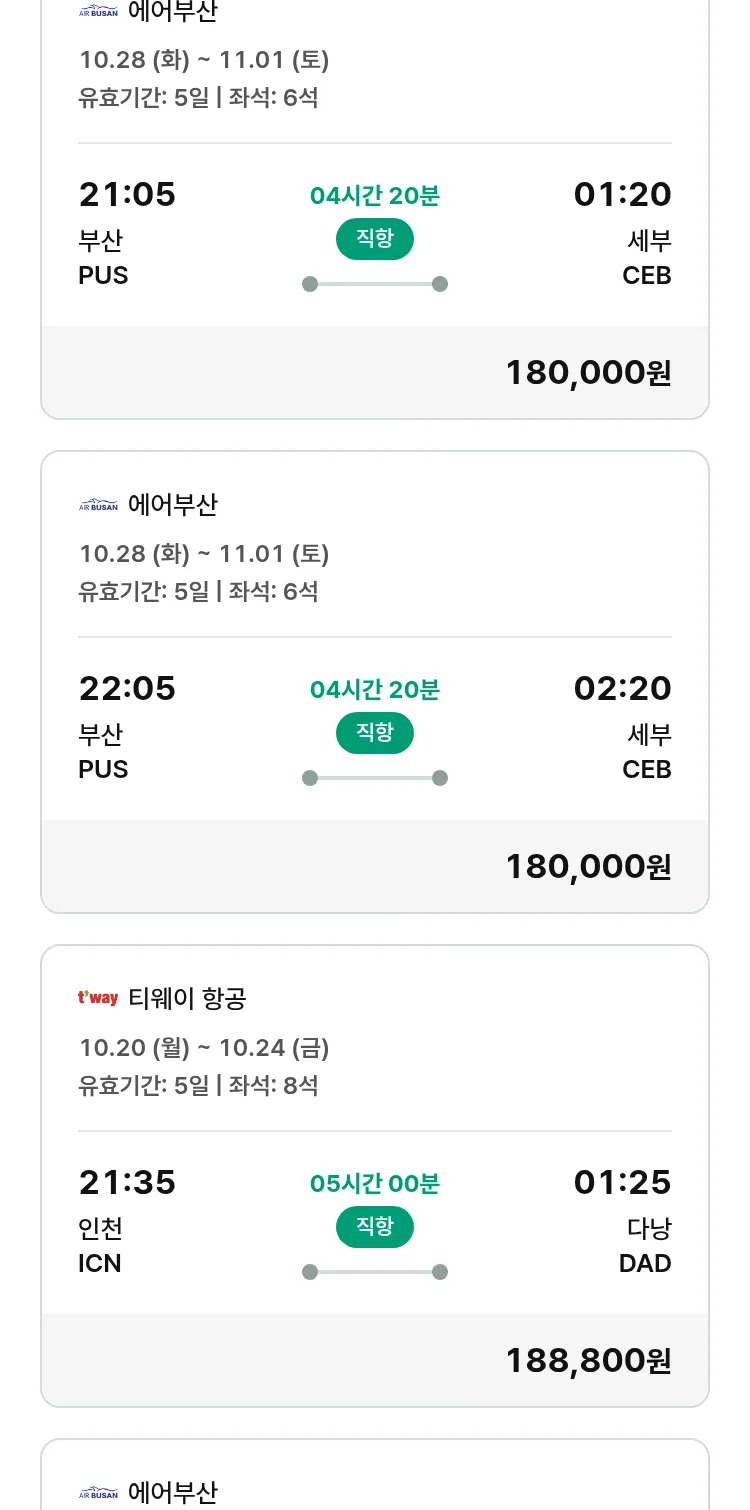Image resolution: width=750 pixels, height=1510 pixels.
Task: Click 직항 badge on the 22:05 Busan flight
Action: (374, 733)
